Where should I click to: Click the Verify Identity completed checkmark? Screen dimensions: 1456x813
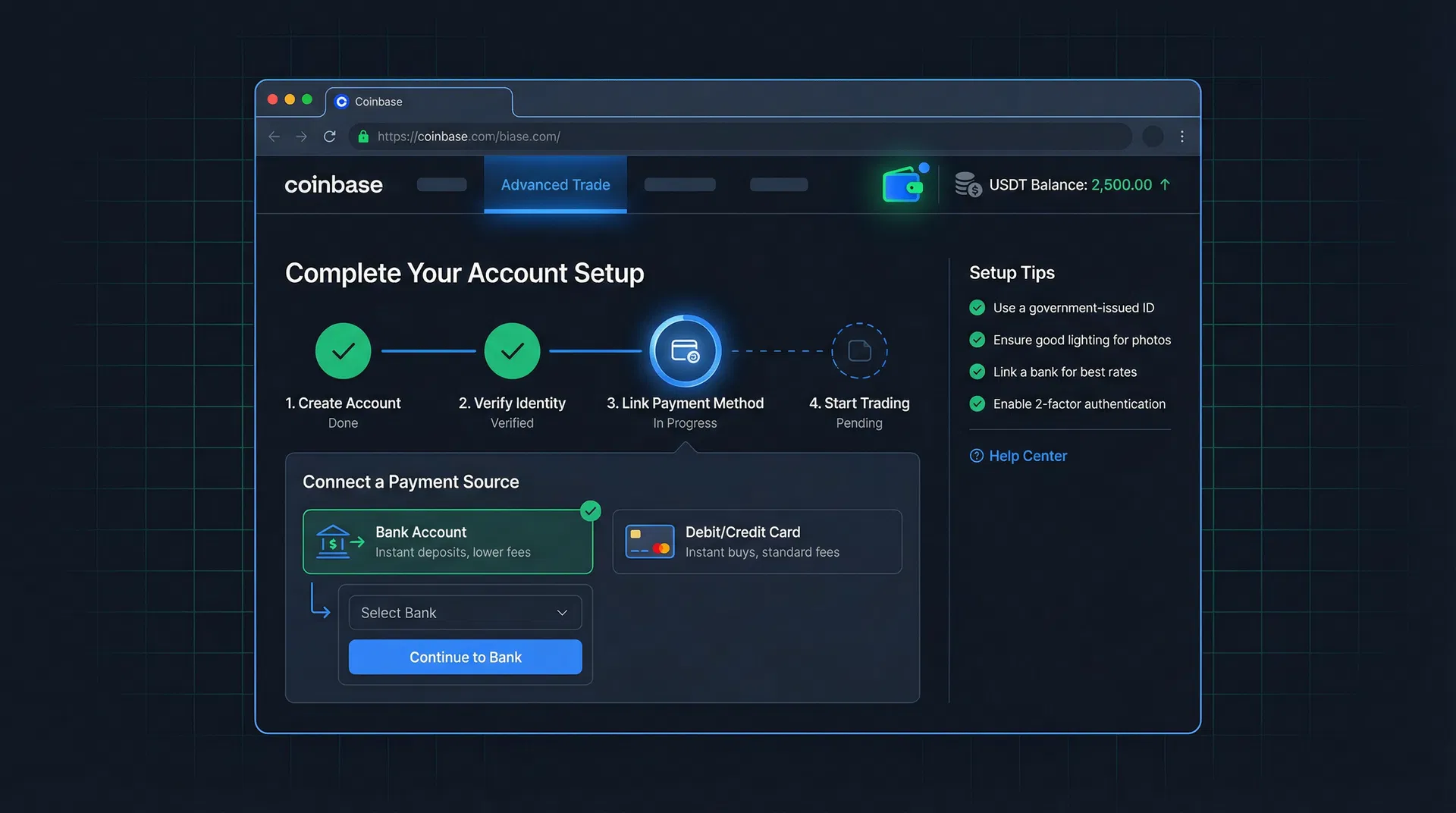(512, 350)
